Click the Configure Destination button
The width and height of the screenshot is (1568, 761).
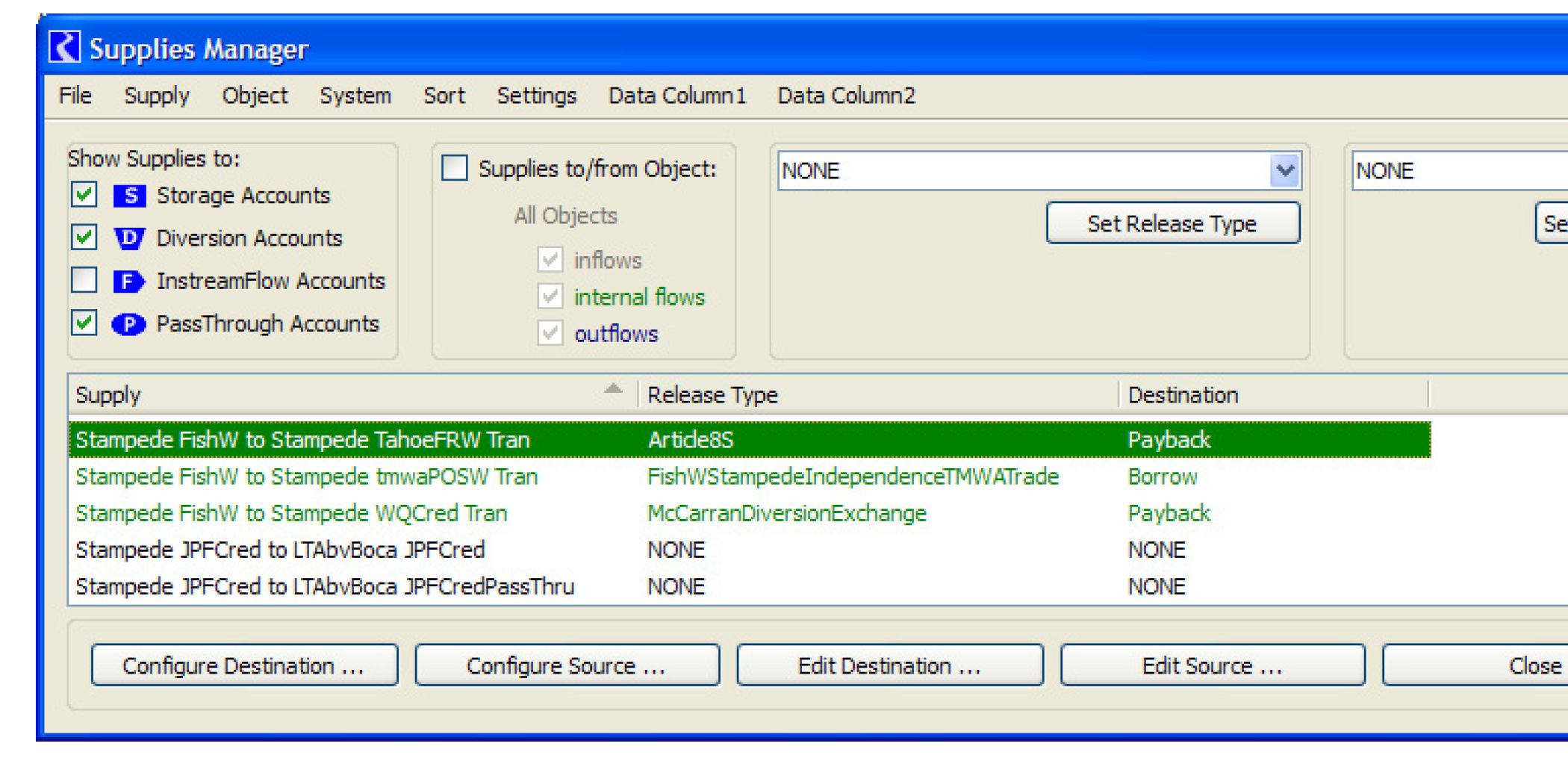click(x=244, y=665)
